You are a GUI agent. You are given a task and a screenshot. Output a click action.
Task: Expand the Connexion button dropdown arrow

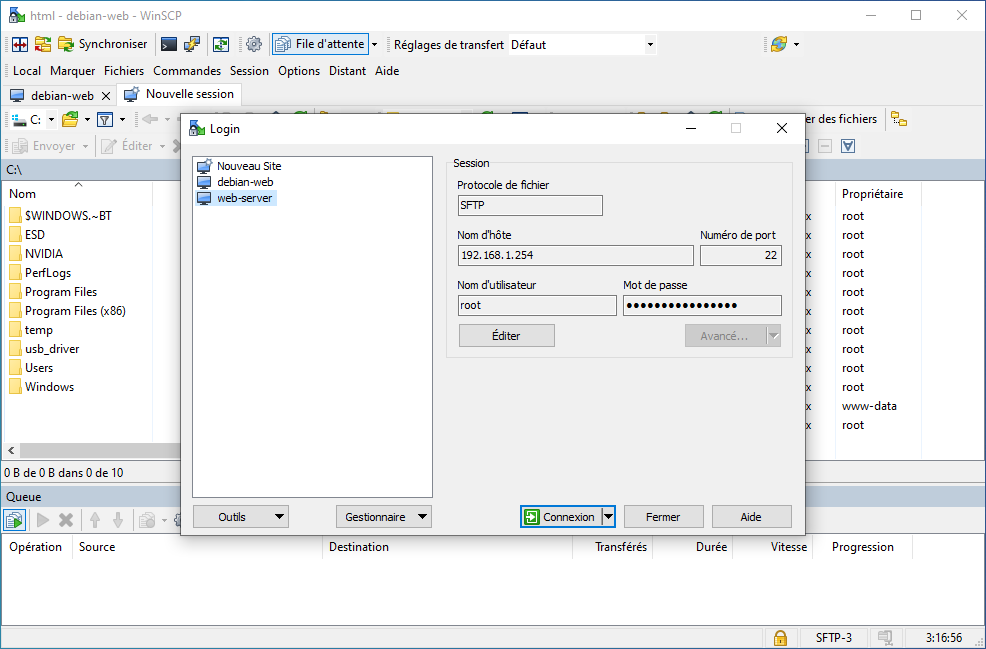[608, 517]
